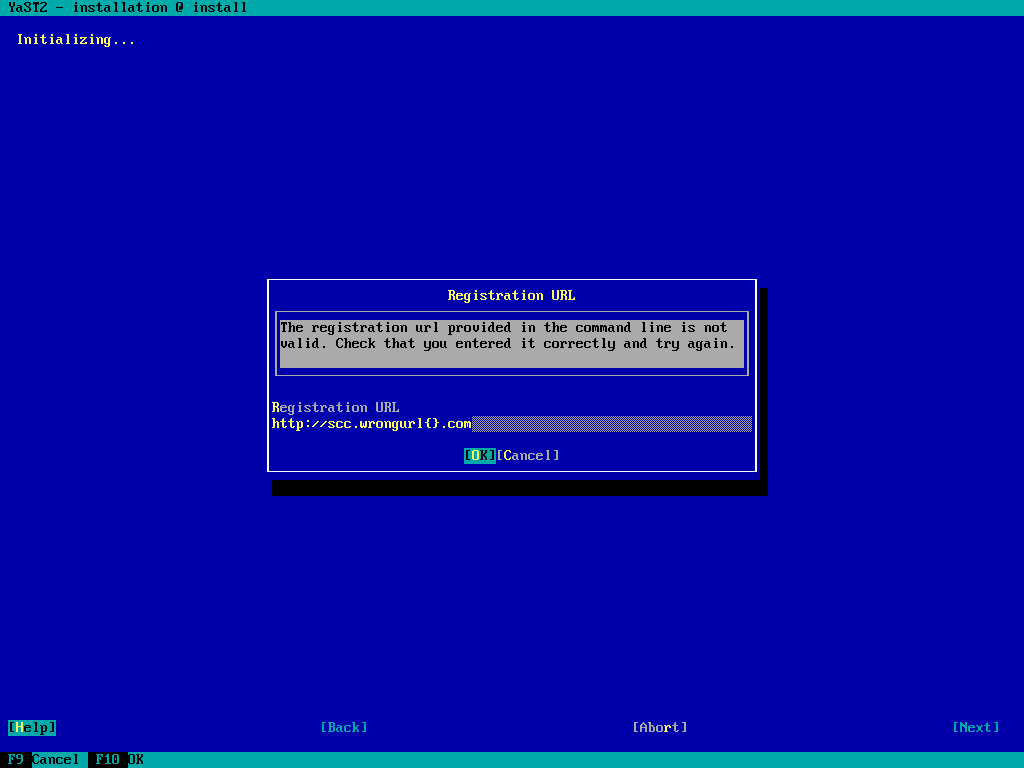This screenshot has width=1024, height=768.
Task: Click Cancel in the Registration URL dialog
Action: (x=528, y=455)
